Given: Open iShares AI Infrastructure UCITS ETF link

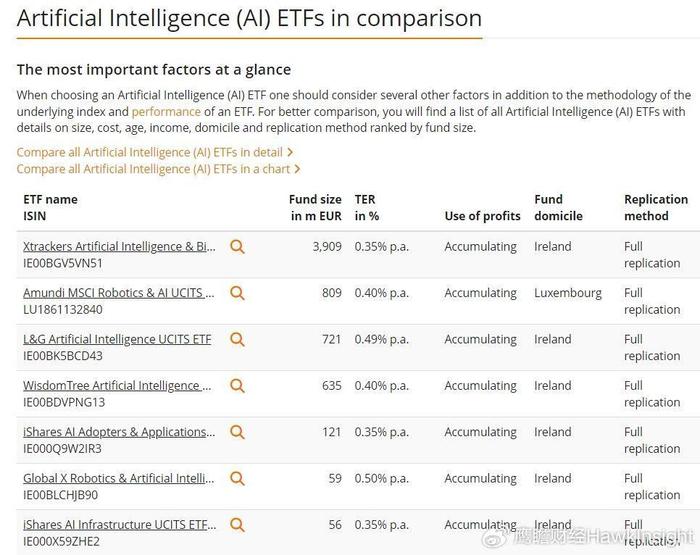Looking at the screenshot, I should [119, 525].
